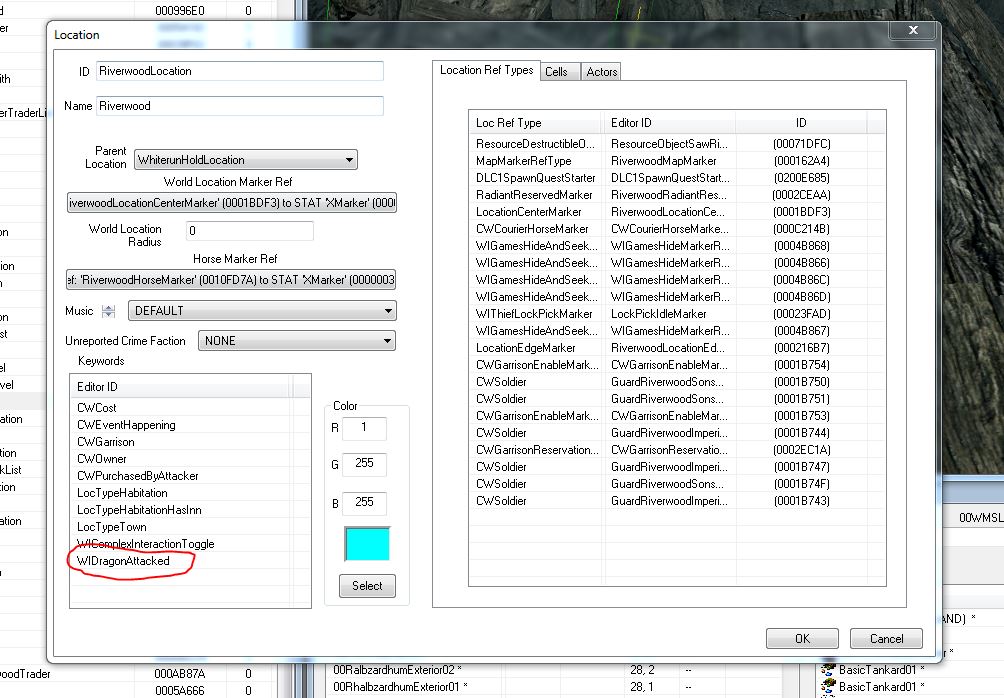
Task: Click the Cancel button
Action: (885, 638)
